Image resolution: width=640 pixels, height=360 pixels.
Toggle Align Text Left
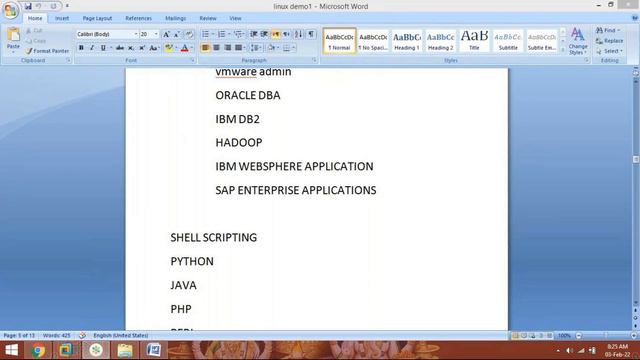(x=205, y=48)
